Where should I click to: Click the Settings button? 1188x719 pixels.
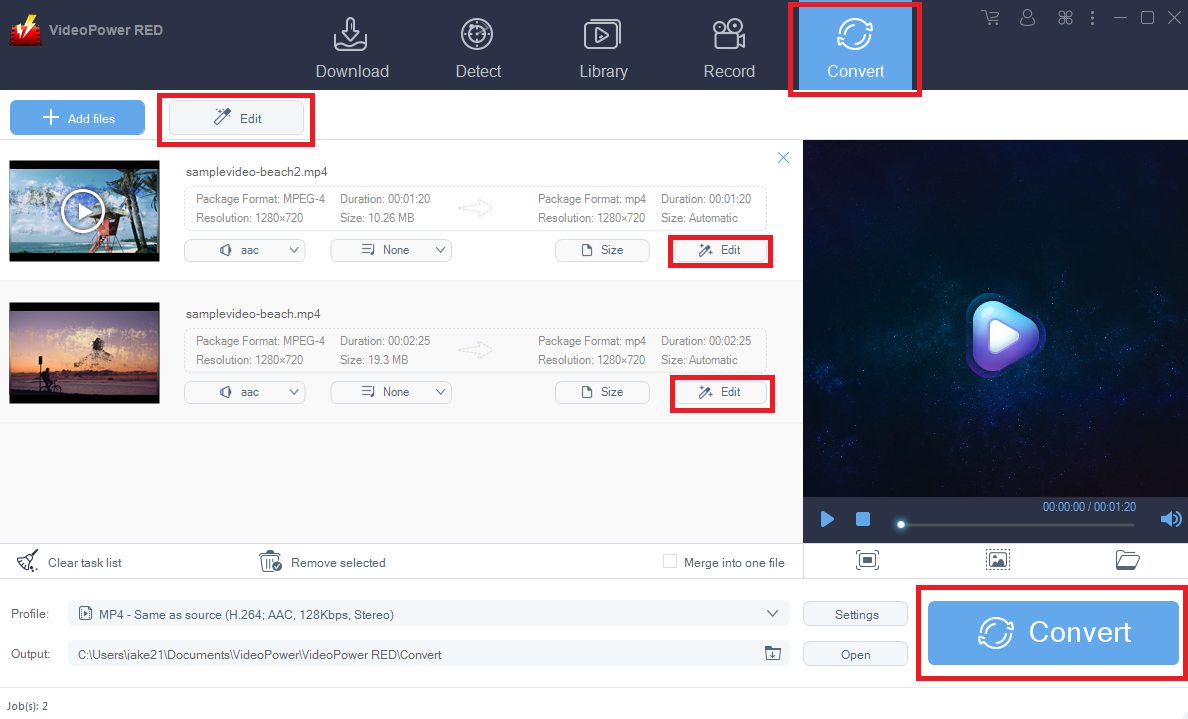click(855, 614)
